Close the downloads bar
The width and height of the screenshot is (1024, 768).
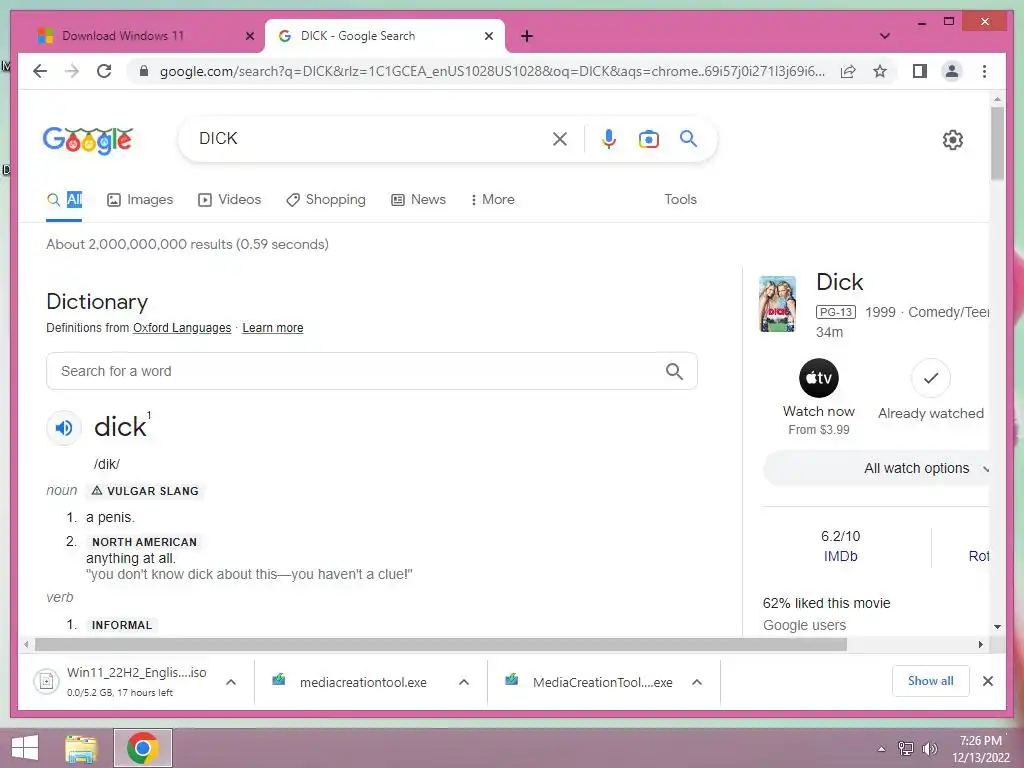tap(987, 681)
